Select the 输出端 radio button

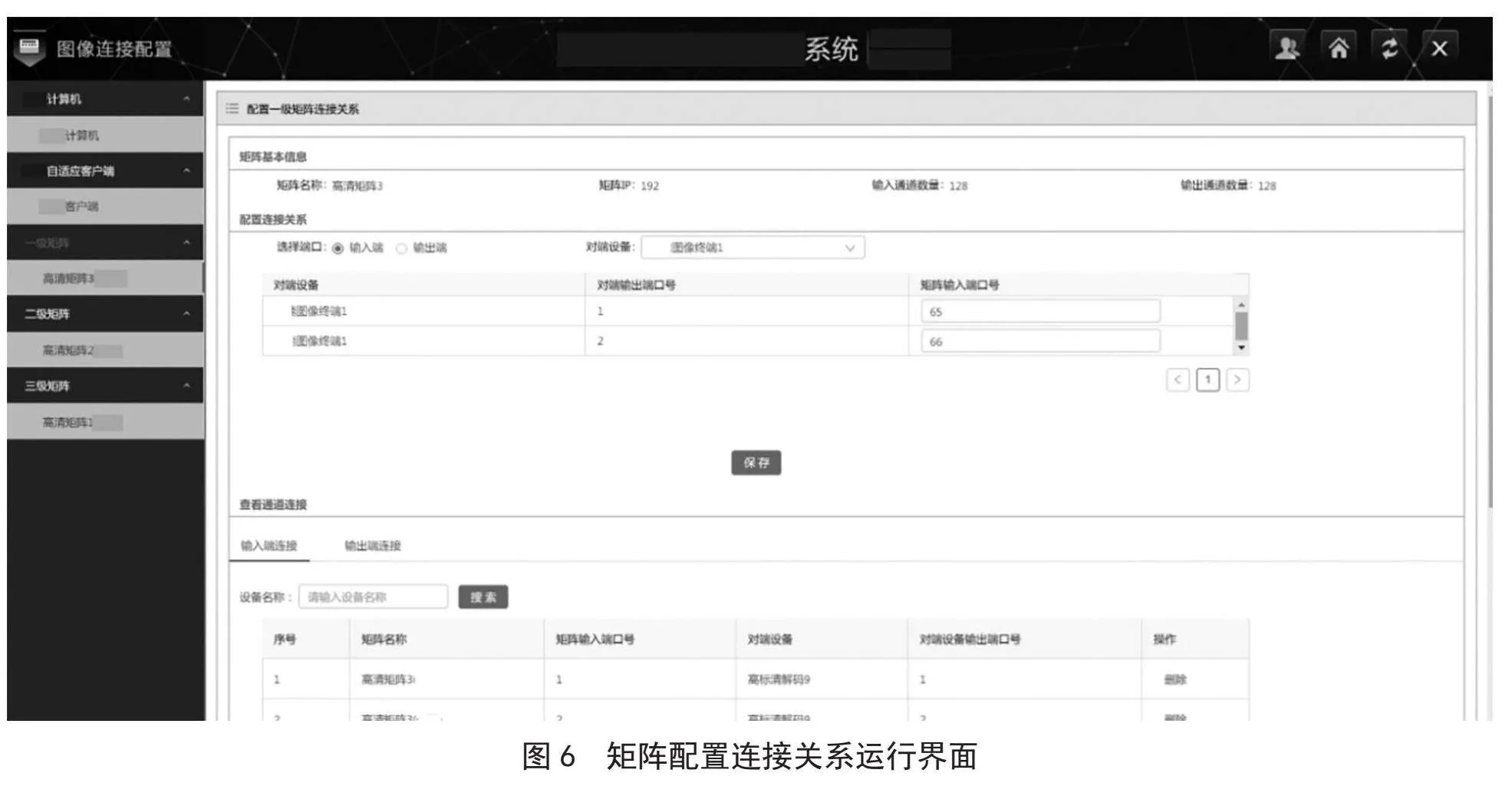(400, 248)
